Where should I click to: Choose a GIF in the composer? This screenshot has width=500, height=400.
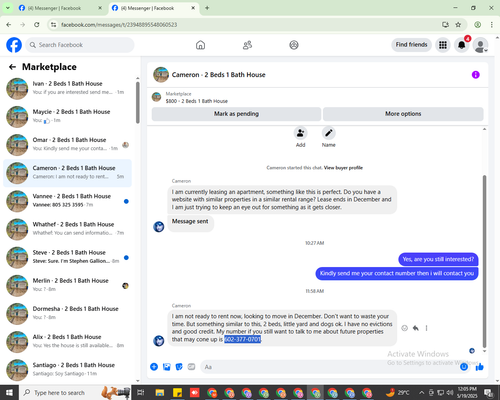click(x=191, y=367)
